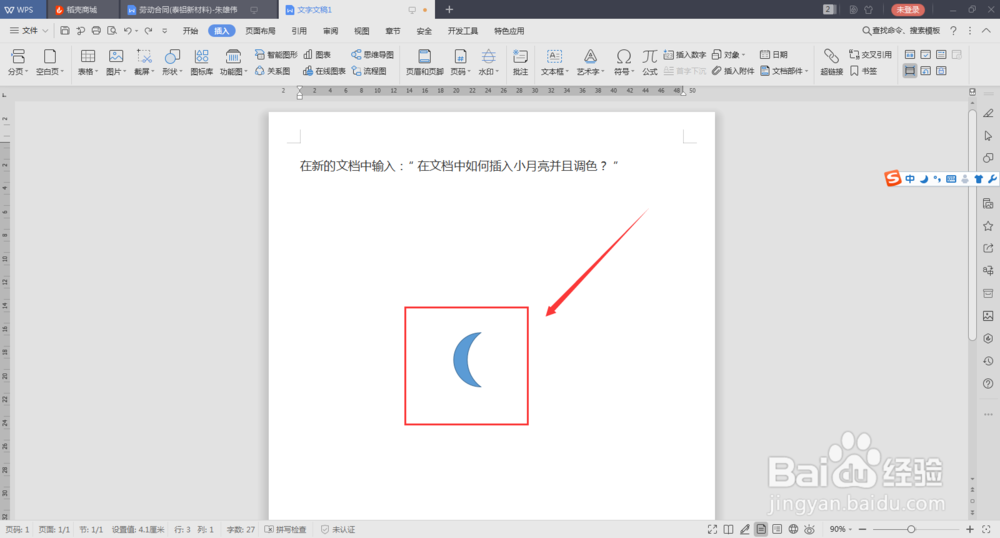The height and width of the screenshot is (538, 1000).
Task: Insert a 超链接 hyperlink
Action: [832, 62]
